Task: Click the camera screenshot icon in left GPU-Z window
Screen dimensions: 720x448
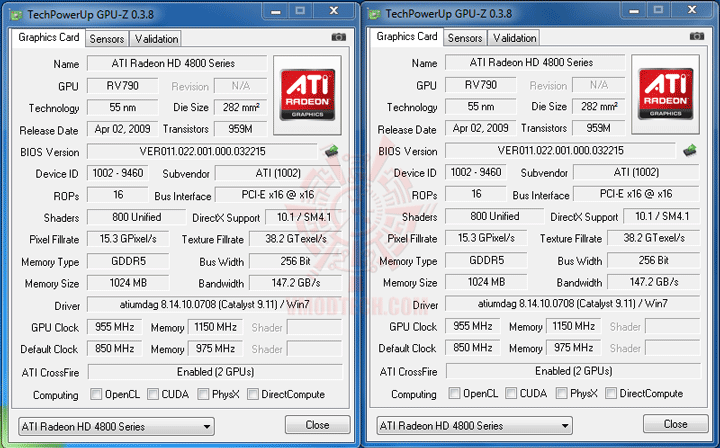Action: [x=338, y=37]
